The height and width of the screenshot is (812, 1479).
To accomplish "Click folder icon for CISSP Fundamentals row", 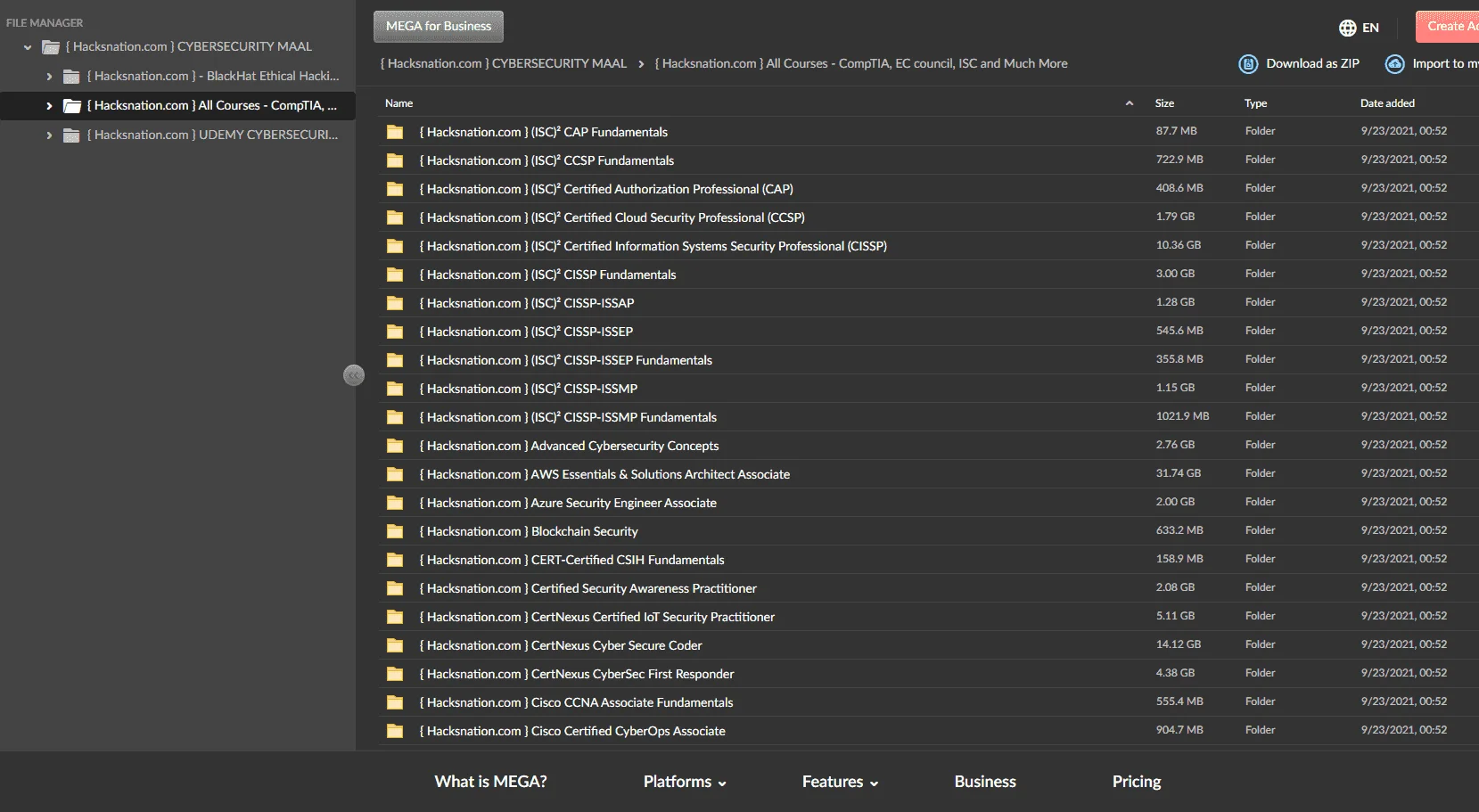I will [395, 275].
